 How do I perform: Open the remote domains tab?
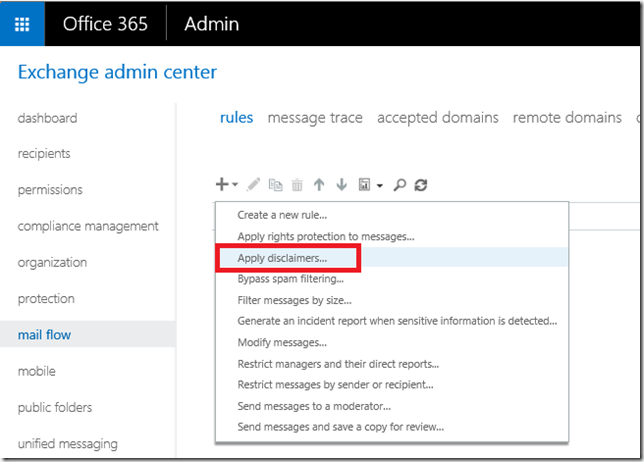(x=567, y=118)
